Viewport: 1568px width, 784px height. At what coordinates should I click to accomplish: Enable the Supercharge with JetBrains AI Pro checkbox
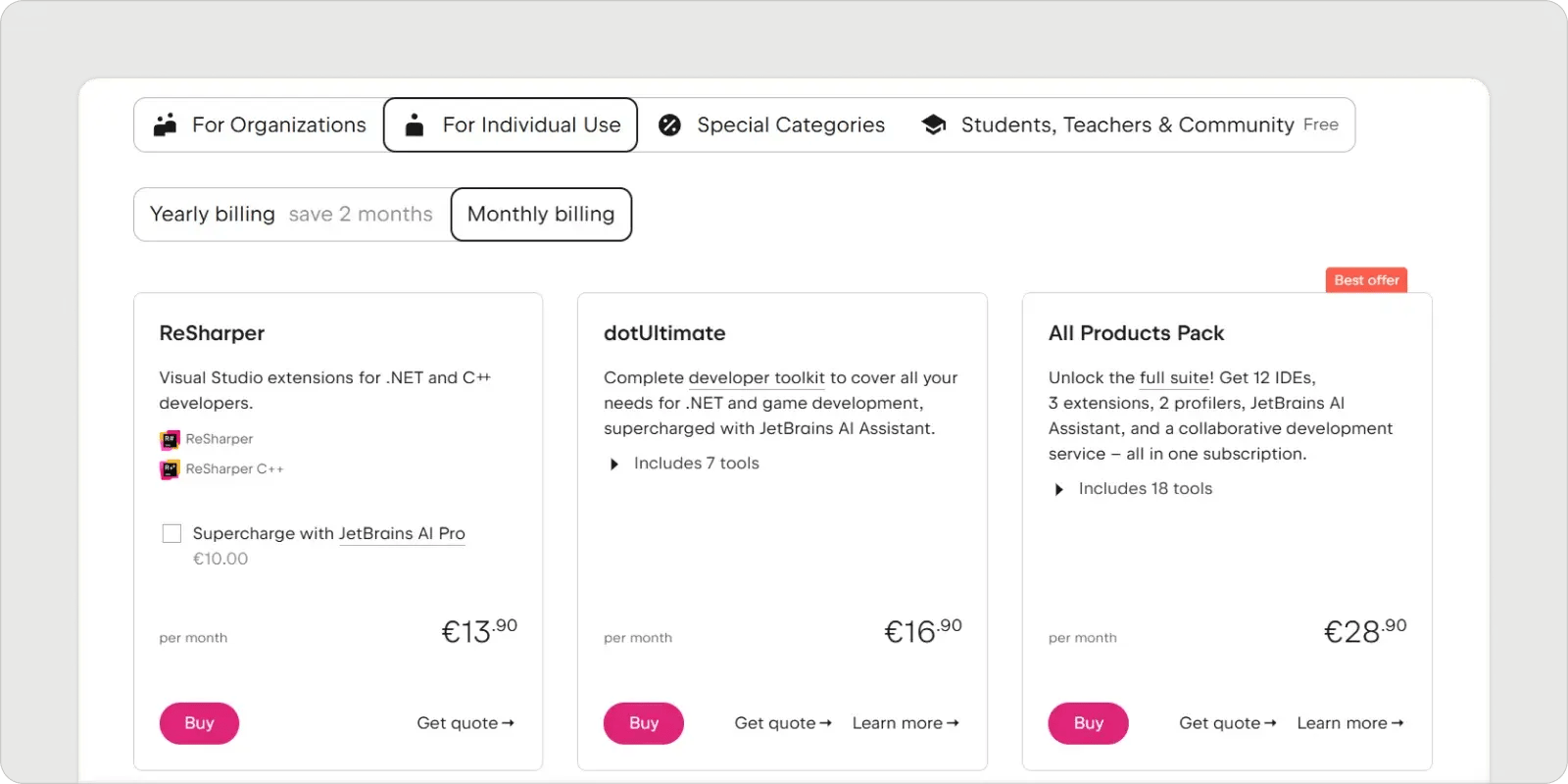171,532
